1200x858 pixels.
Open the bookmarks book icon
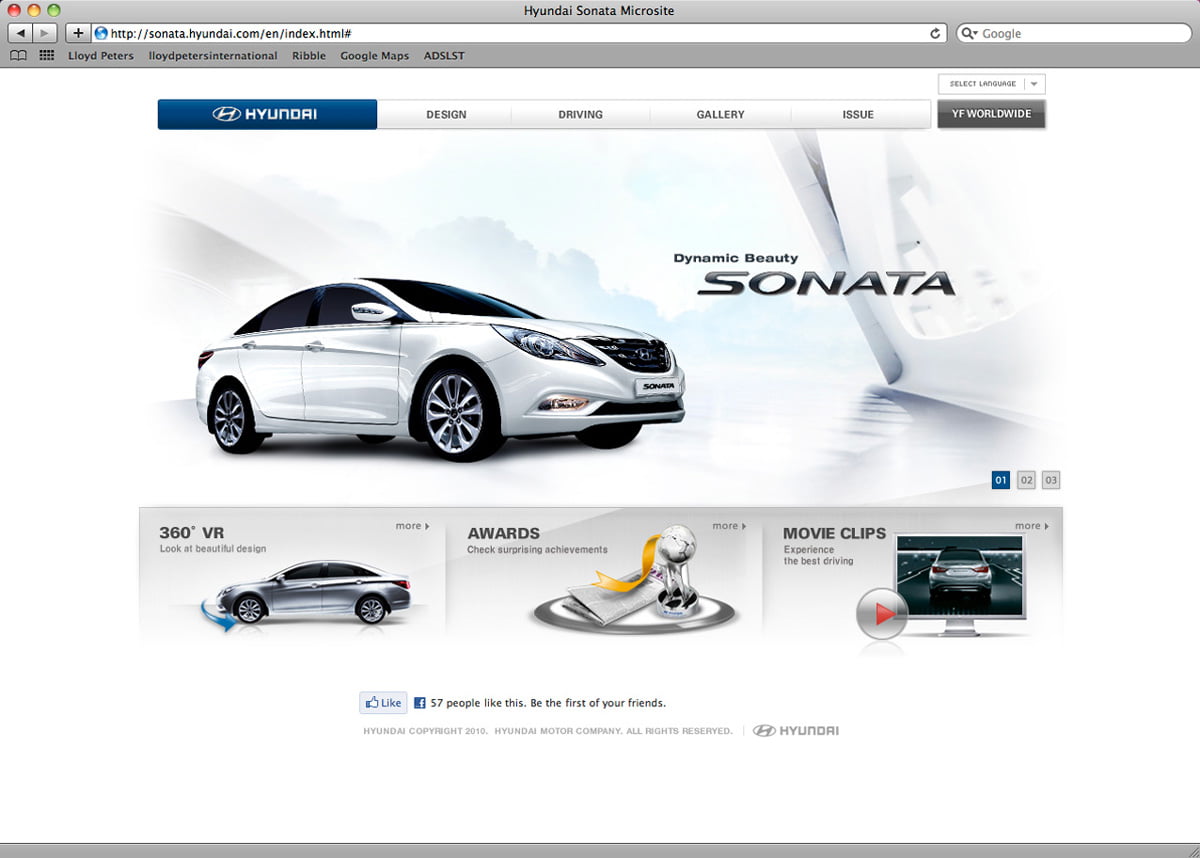pos(18,56)
